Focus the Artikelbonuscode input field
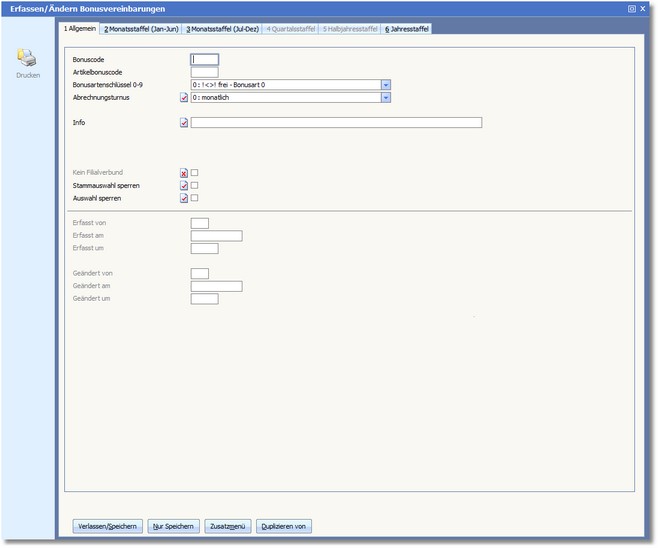 click(x=204, y=72)
